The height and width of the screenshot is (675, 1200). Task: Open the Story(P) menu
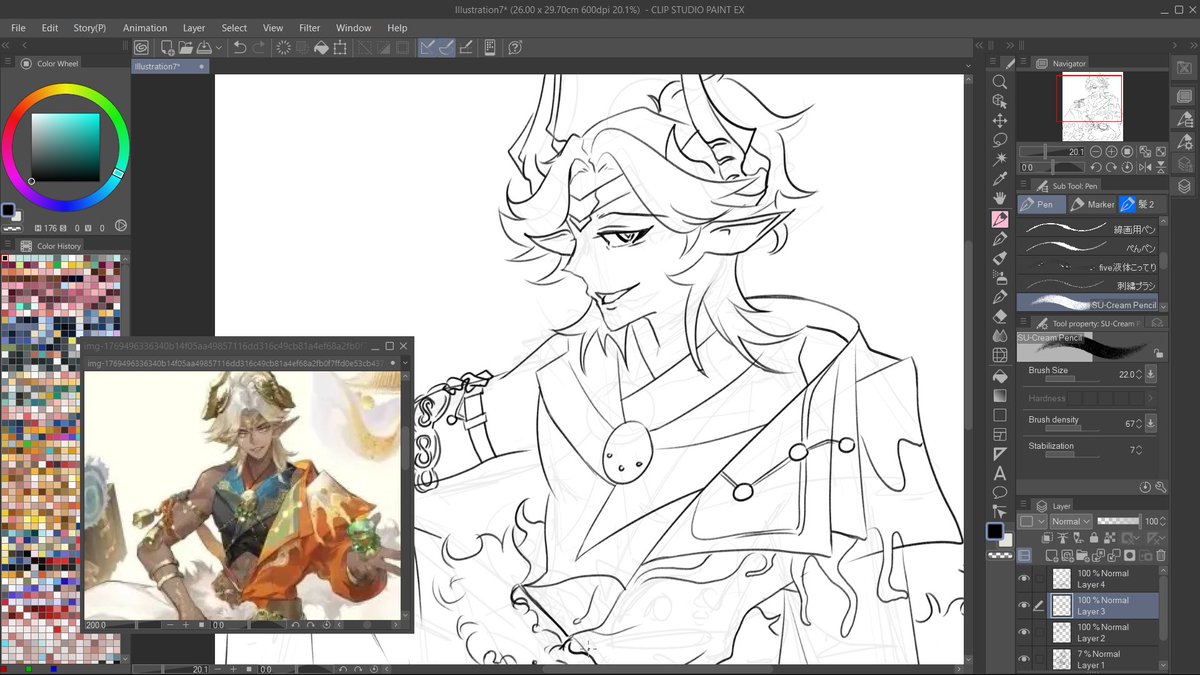pos(89,28)
